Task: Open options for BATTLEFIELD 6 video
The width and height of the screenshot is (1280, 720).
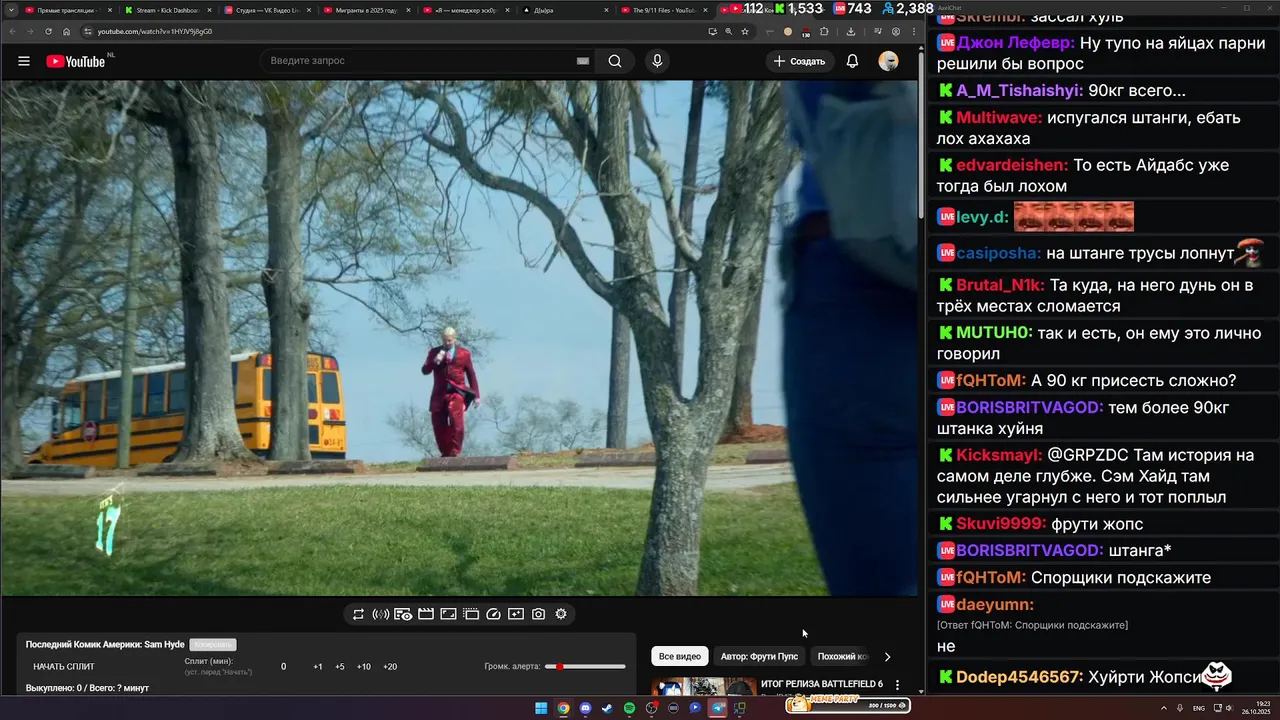Action: click(x=897, y=686)
